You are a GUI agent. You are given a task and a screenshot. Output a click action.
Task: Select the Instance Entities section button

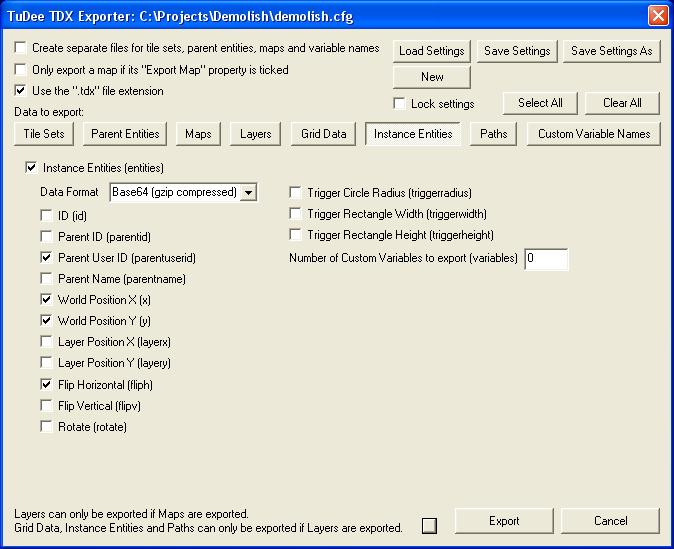click(413, 134)
